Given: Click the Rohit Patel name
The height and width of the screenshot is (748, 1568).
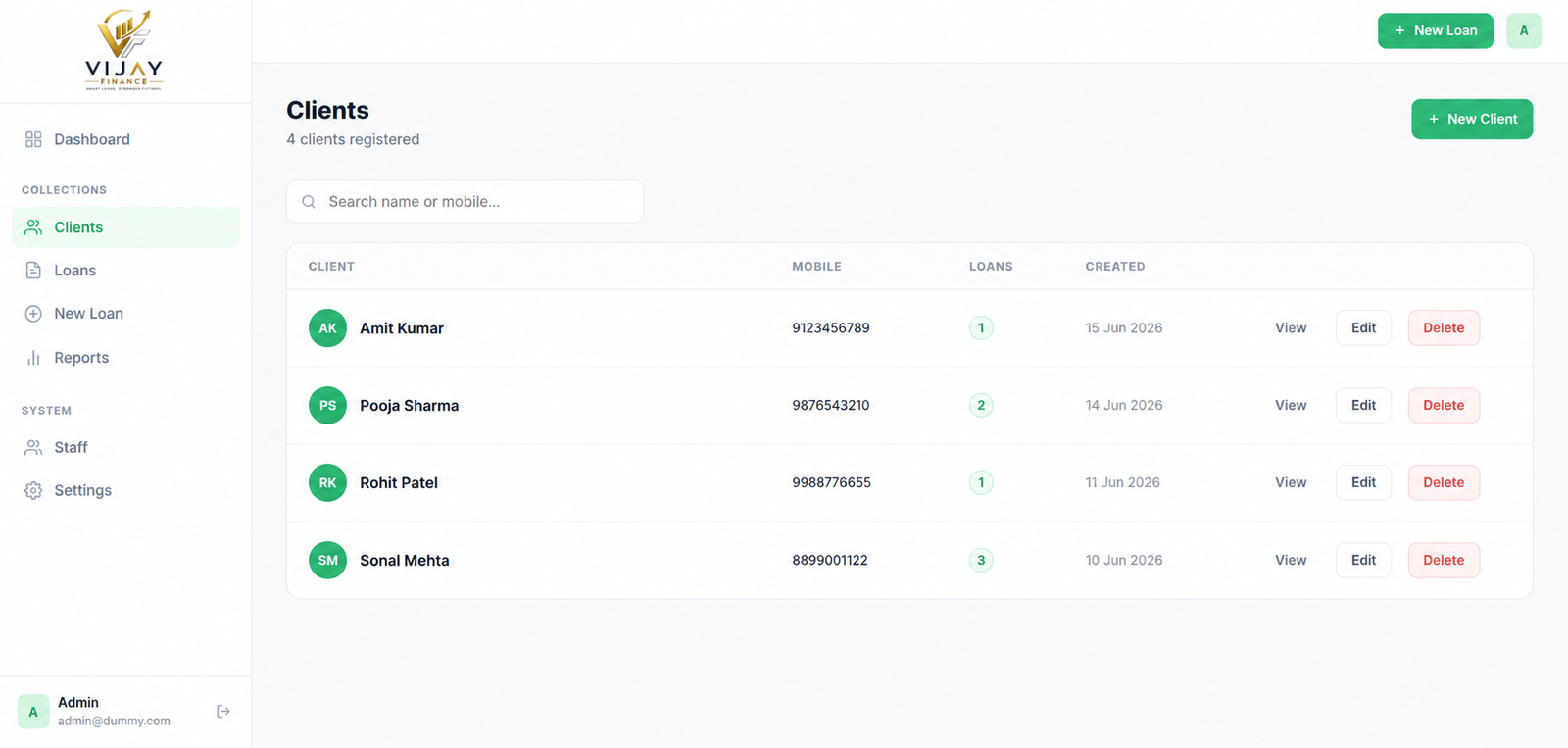Looking at the screenshot, I should point(399,482).
